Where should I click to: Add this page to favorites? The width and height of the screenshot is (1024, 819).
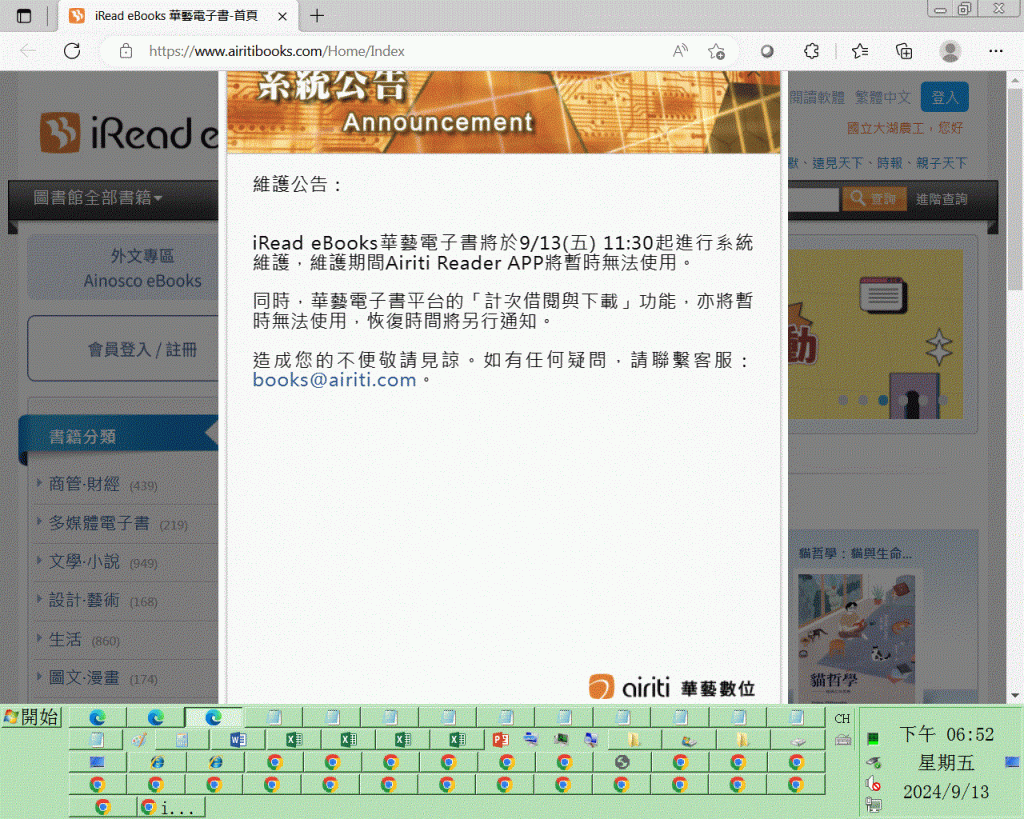pos(716,51)
